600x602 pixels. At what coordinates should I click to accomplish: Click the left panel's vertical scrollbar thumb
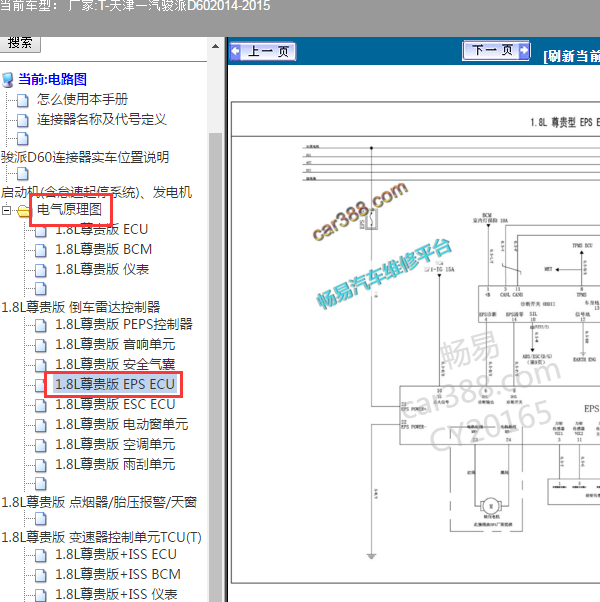point(215,367)
